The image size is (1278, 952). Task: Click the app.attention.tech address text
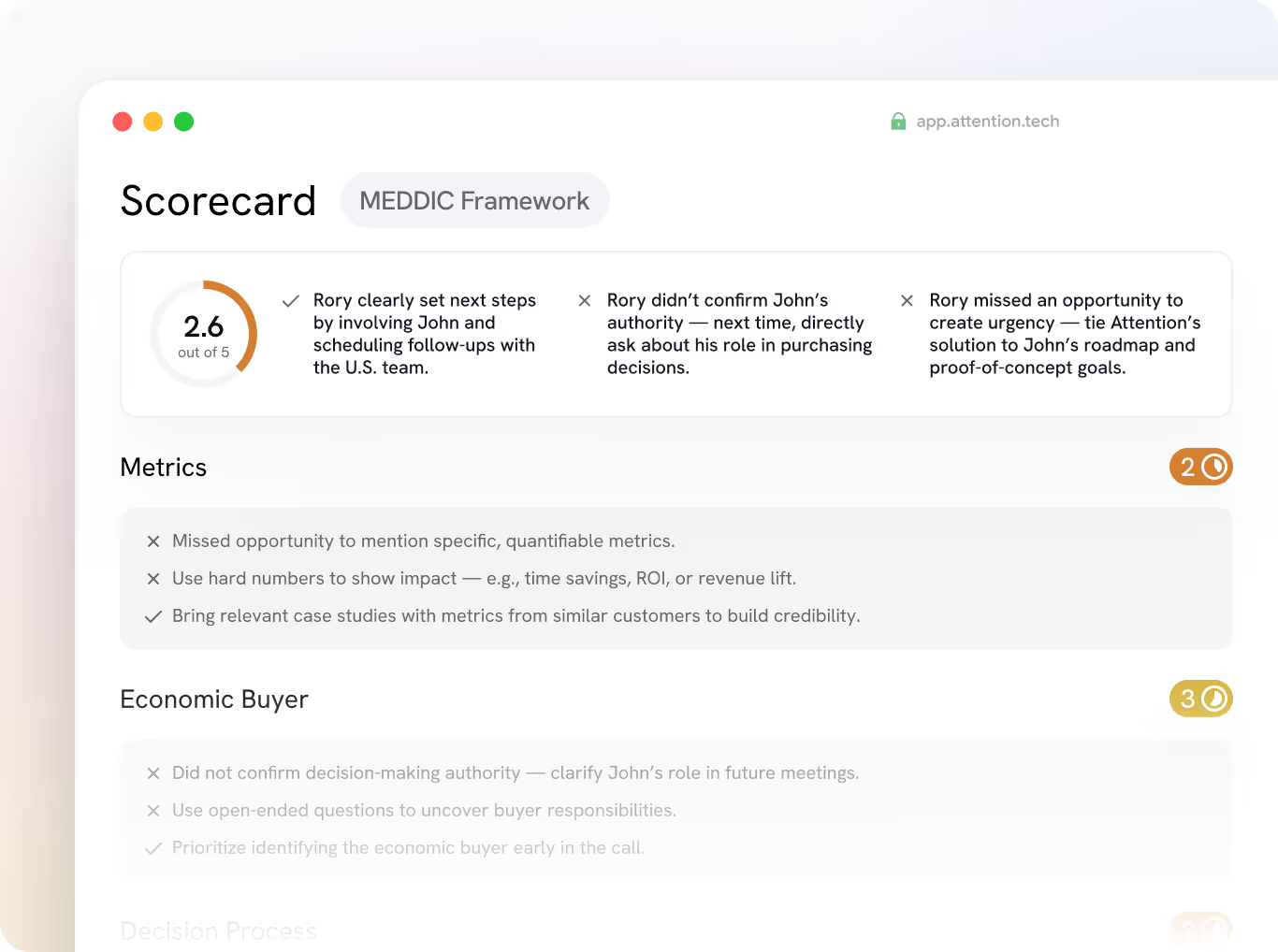pyautogui.click(x=988, y=122)
